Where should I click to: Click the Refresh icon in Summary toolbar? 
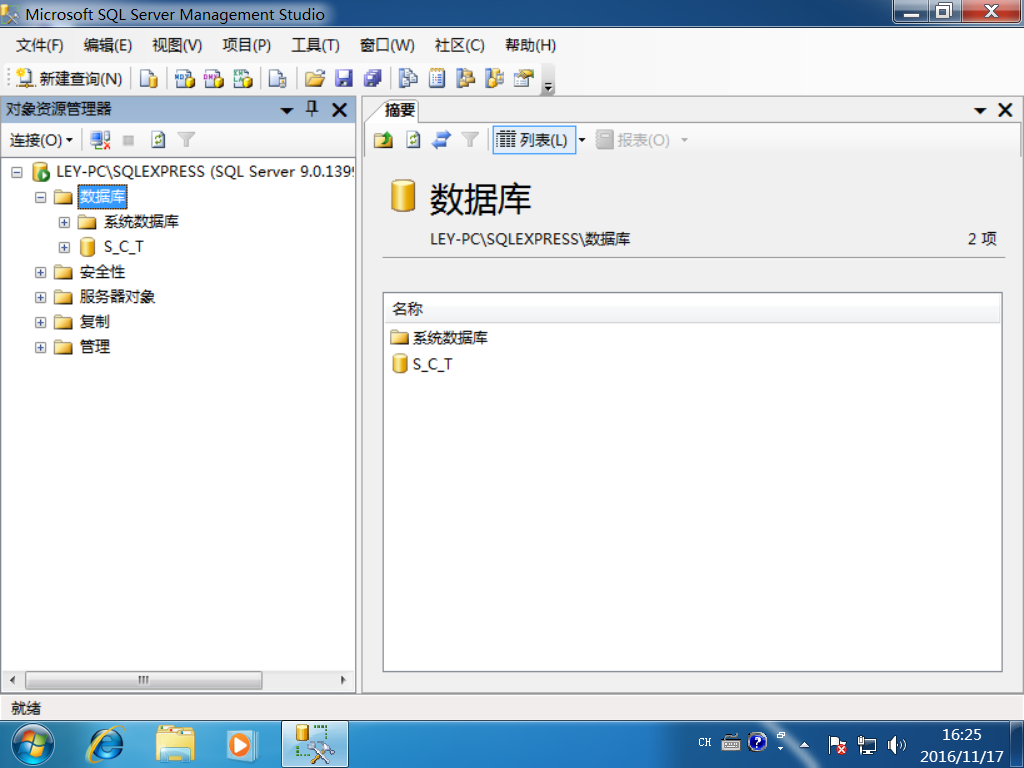tap(413, 140)
